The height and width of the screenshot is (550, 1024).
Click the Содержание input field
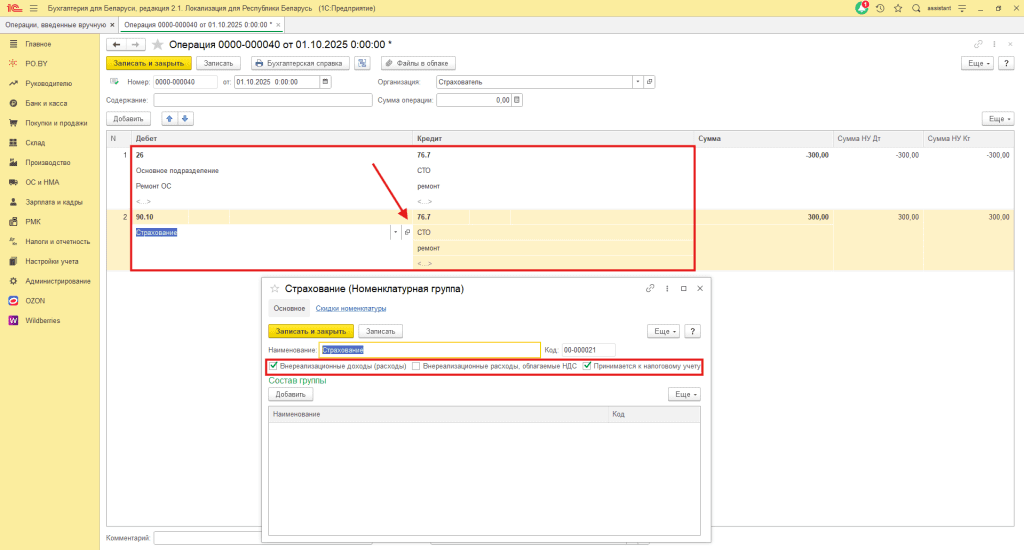(263, 100)
